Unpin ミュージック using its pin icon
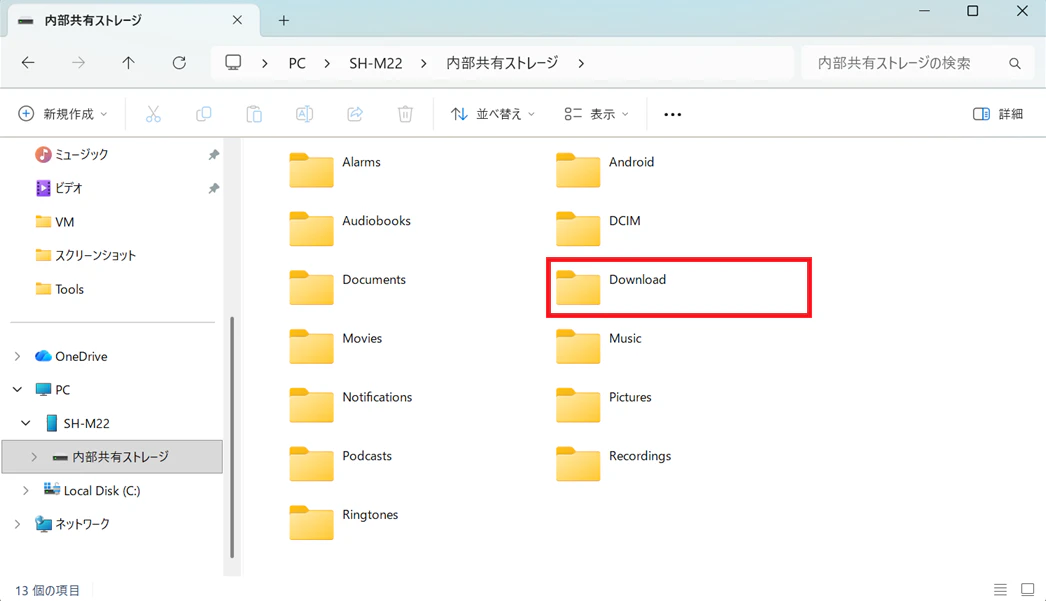This screenshot has width=1046, height=601. [x=213, y=155]
